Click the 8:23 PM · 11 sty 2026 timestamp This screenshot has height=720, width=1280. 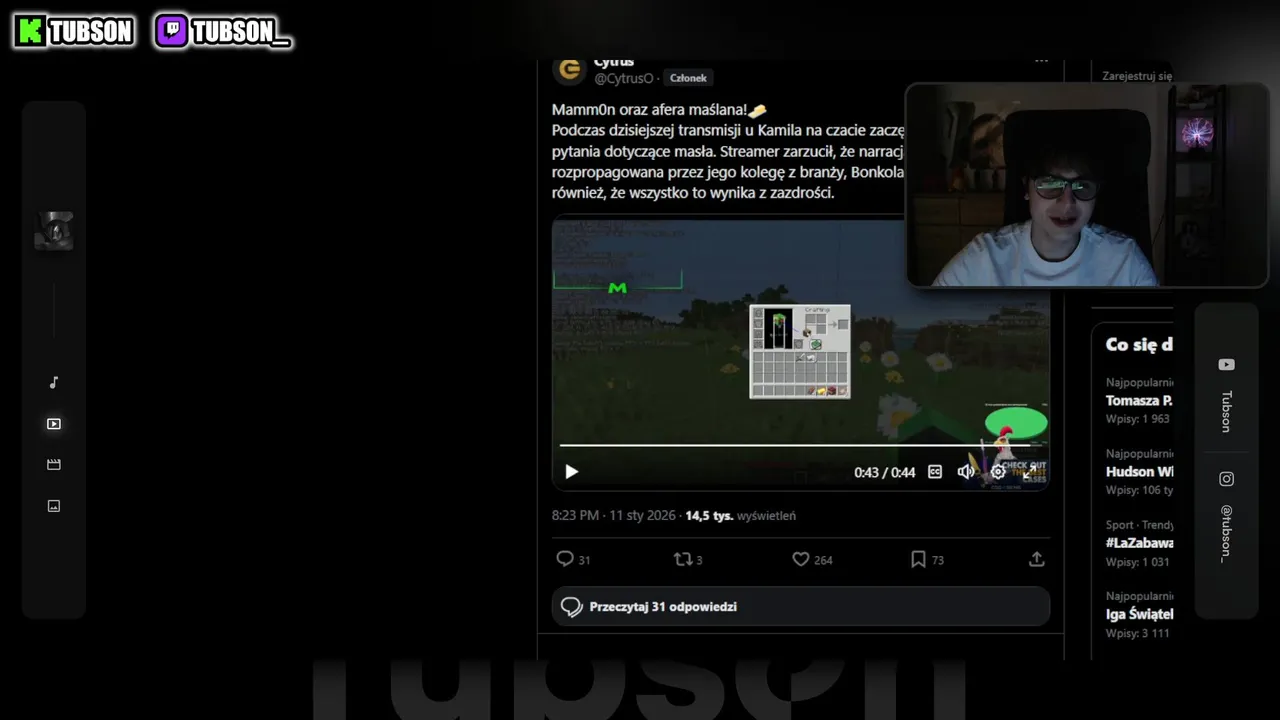point(613,516)
